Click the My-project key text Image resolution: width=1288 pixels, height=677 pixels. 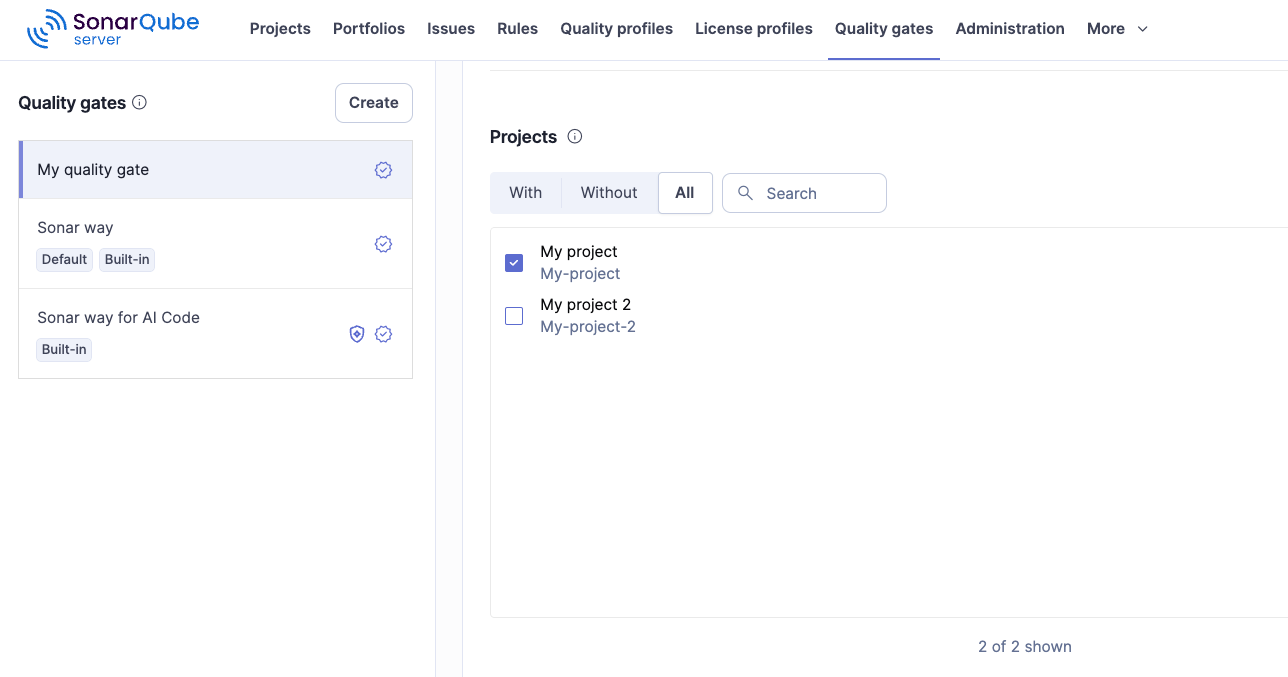[x=580, y=273]
